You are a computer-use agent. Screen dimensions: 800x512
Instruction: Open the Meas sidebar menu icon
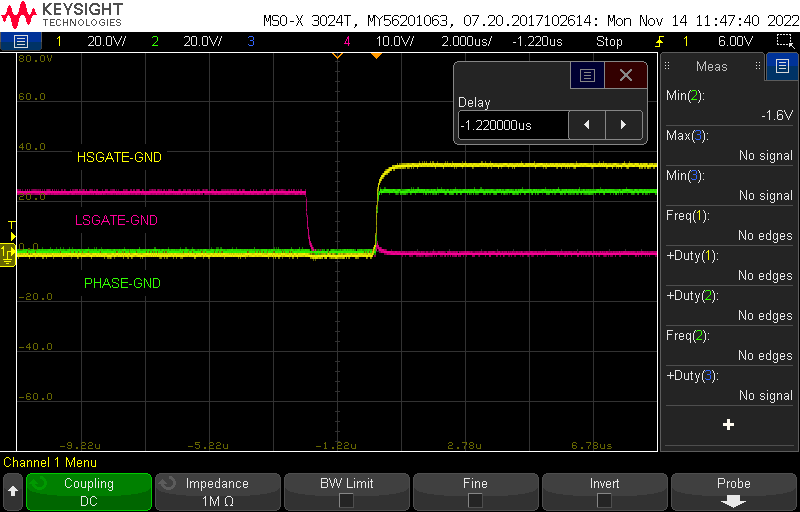point(782,66)
